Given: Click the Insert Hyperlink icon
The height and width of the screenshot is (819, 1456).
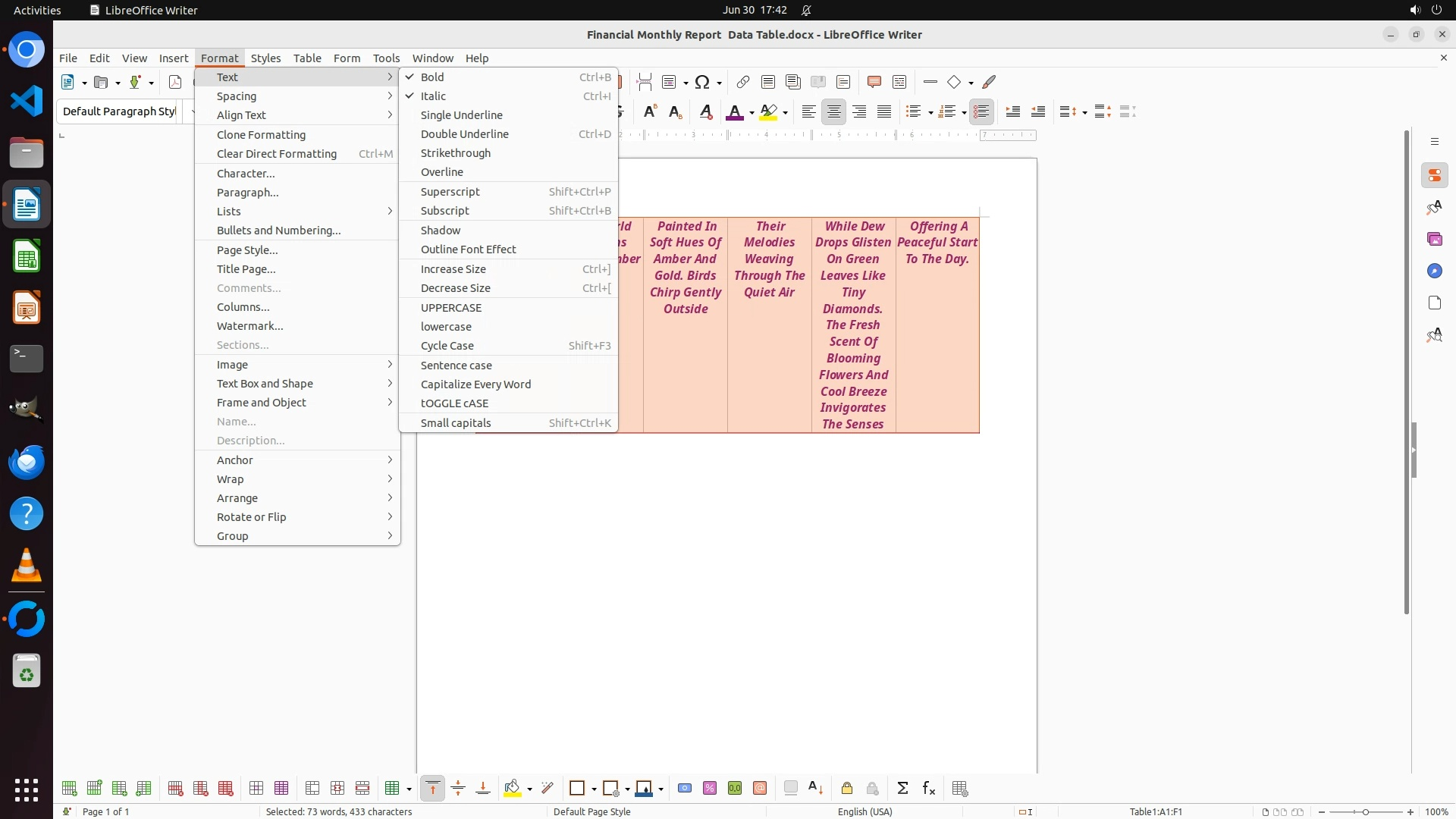Looking at the screenshot, I should [743, 82].
